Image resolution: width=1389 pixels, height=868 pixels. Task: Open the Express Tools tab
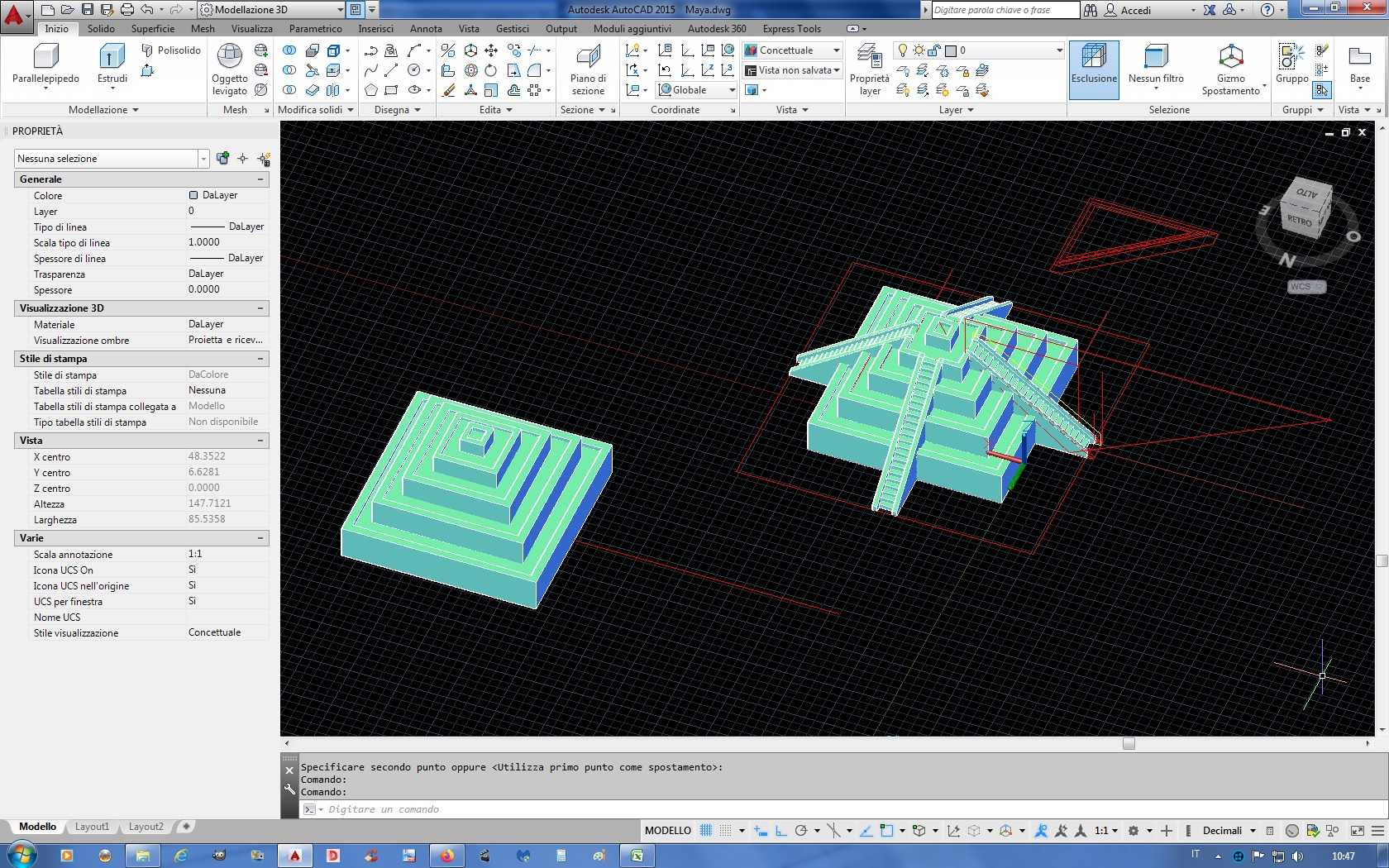[791, 29]
